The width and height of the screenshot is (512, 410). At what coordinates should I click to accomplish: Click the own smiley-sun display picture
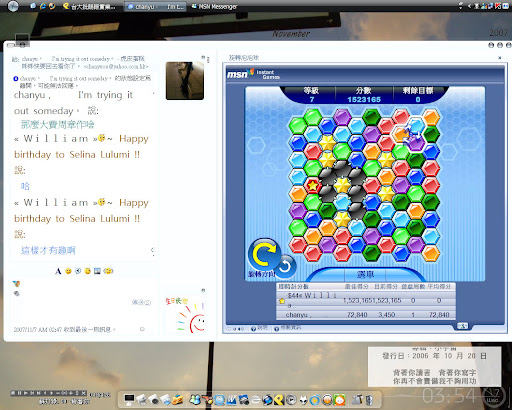point(185,315)
